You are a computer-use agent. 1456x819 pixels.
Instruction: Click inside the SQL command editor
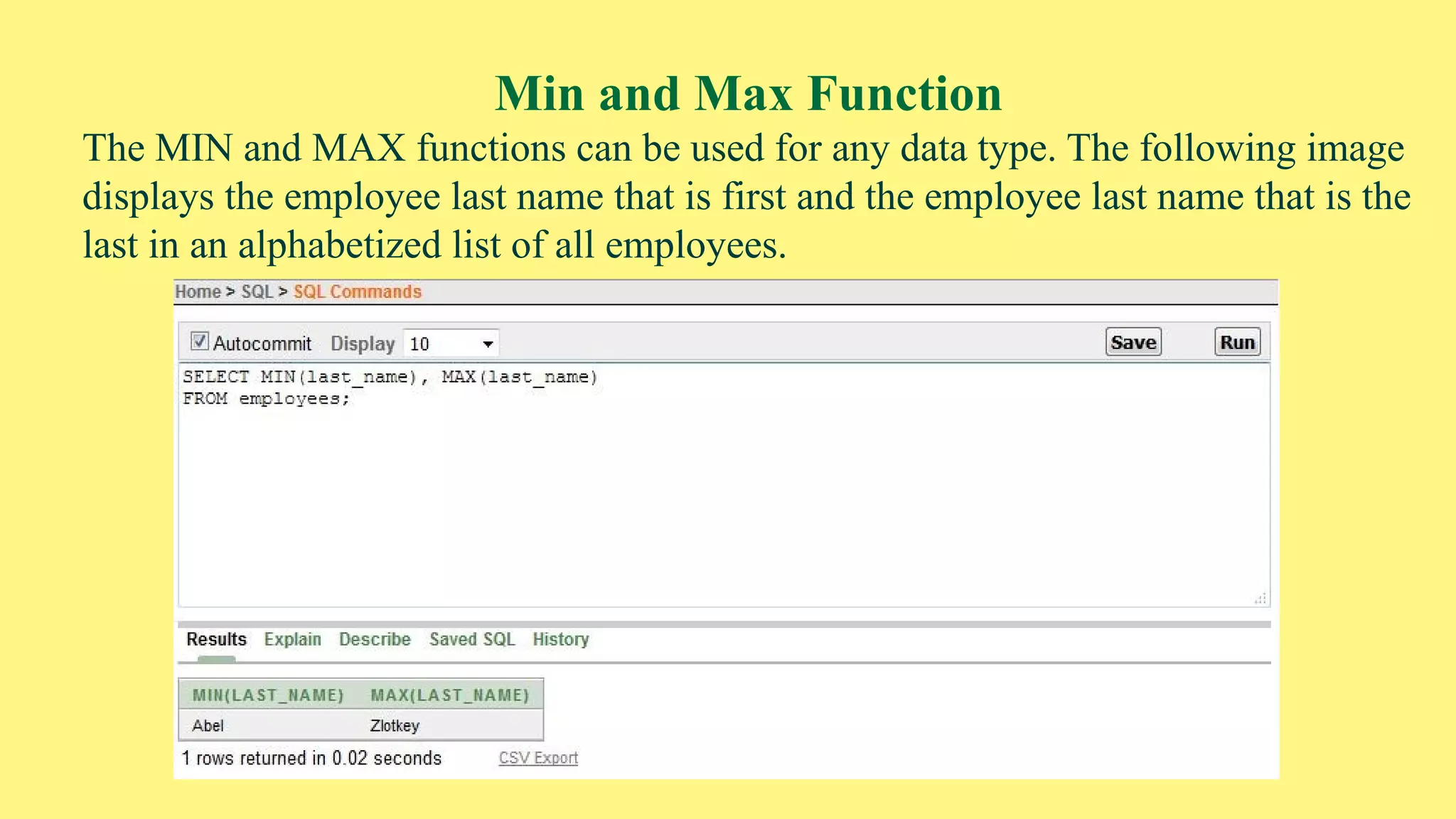(724, 486)
